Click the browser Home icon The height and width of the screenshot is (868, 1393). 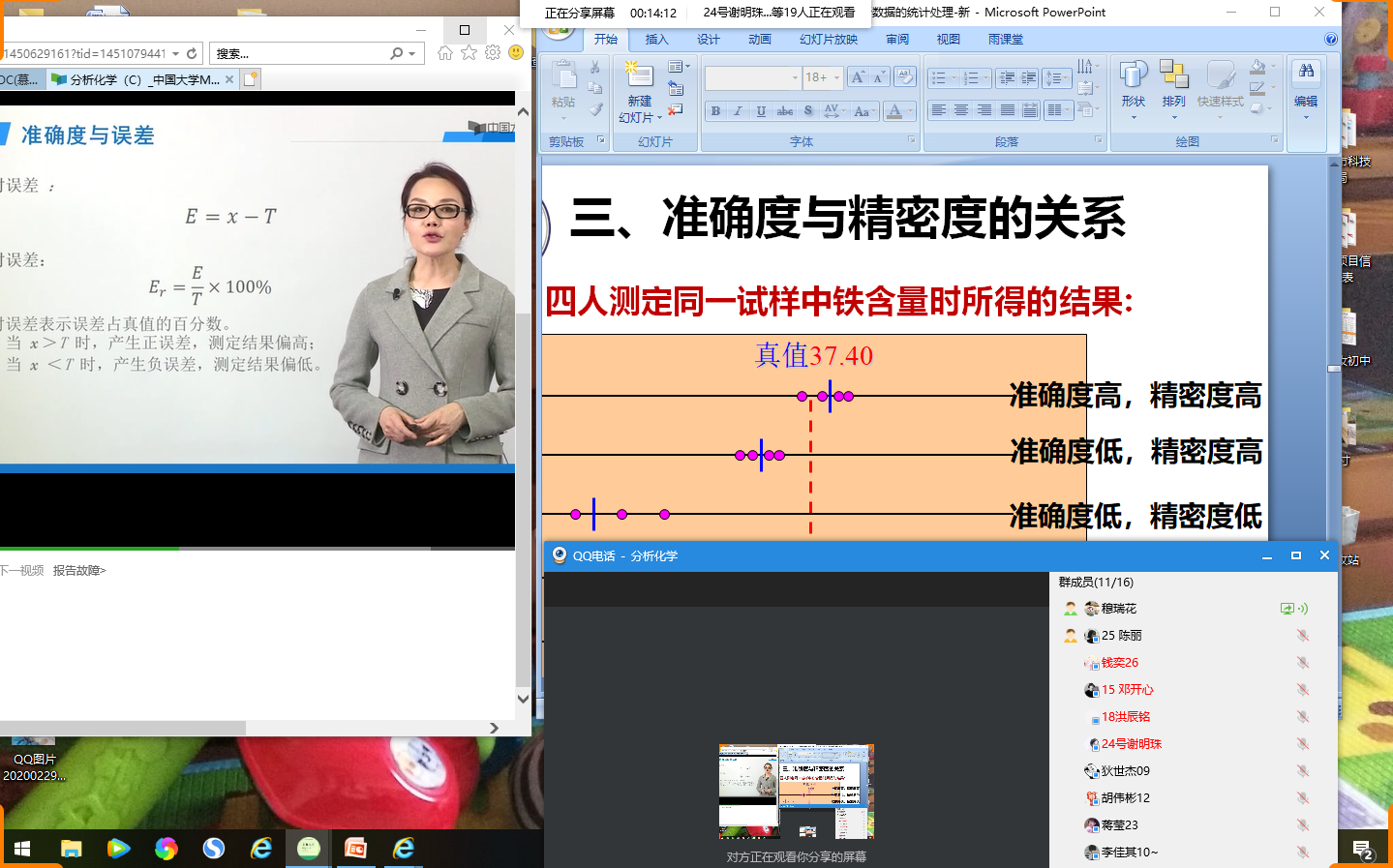point(445,53)
